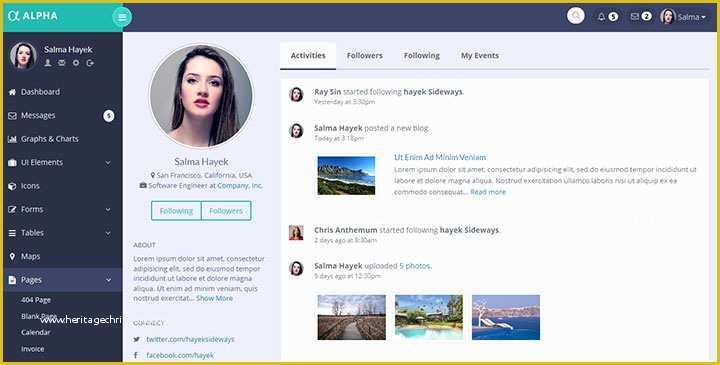Image resolution: width=720 pixels, height=365 pixels.
Task: Open the 404 Page submenu item
Action: tap(36, 300)
